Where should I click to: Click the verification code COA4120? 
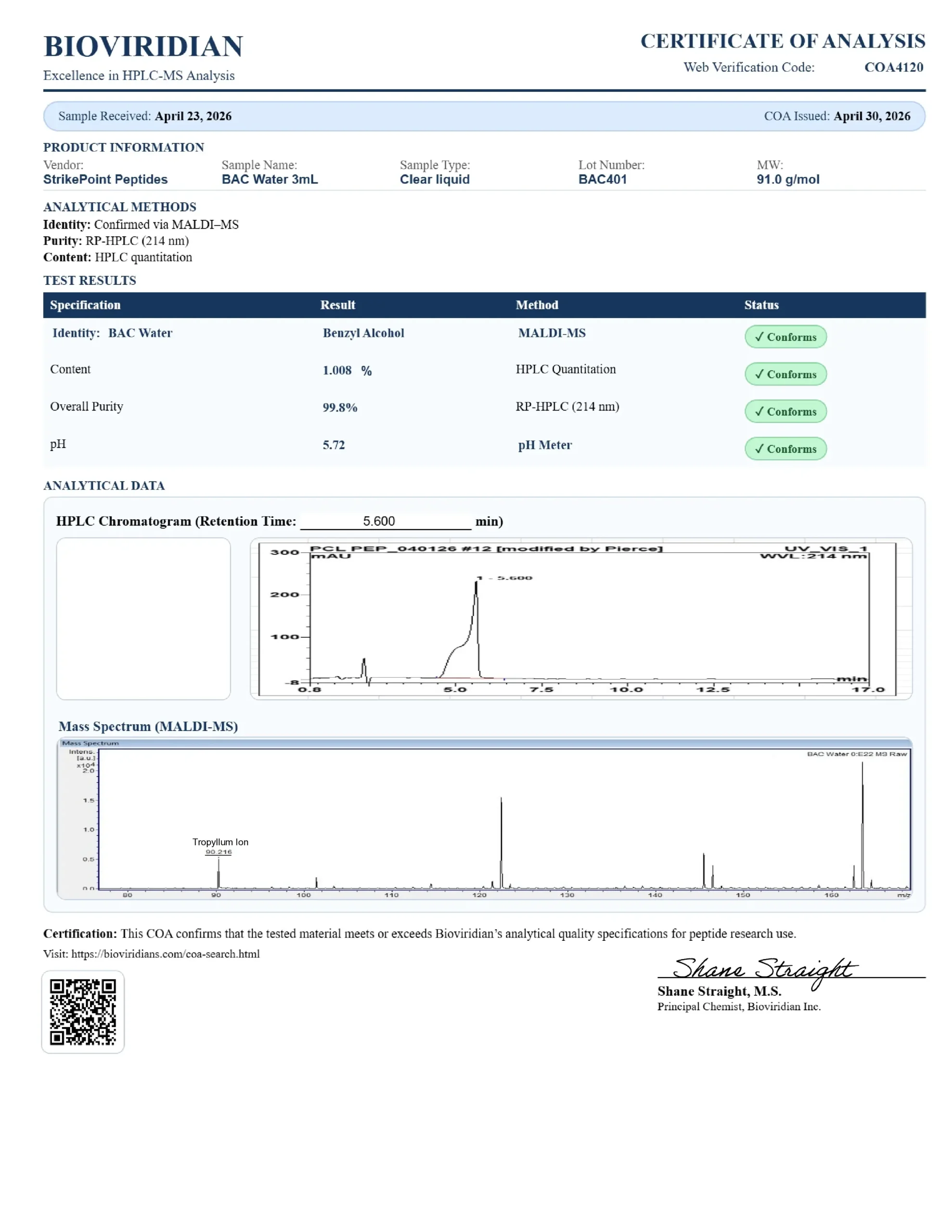point(894,67)
